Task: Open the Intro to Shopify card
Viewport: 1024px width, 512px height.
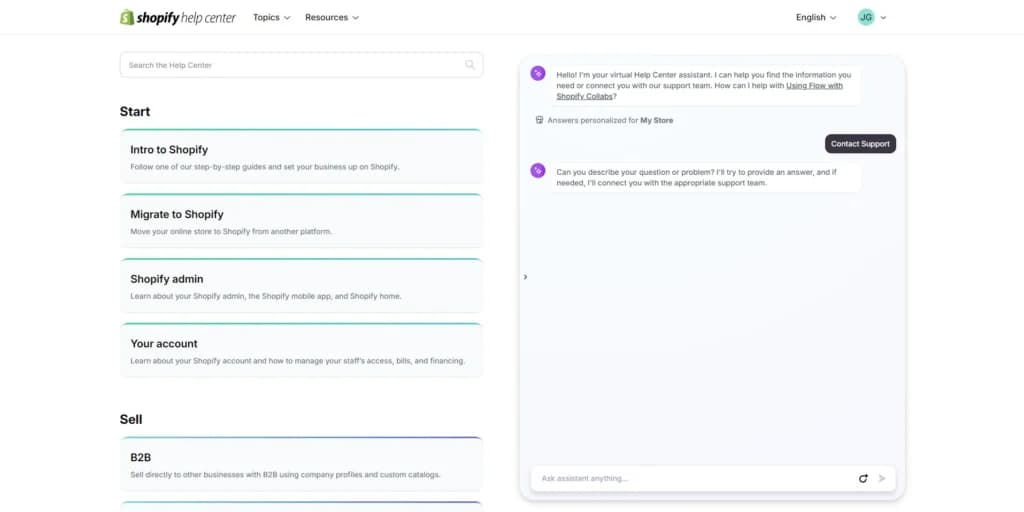Action: [x=301, y=157]
